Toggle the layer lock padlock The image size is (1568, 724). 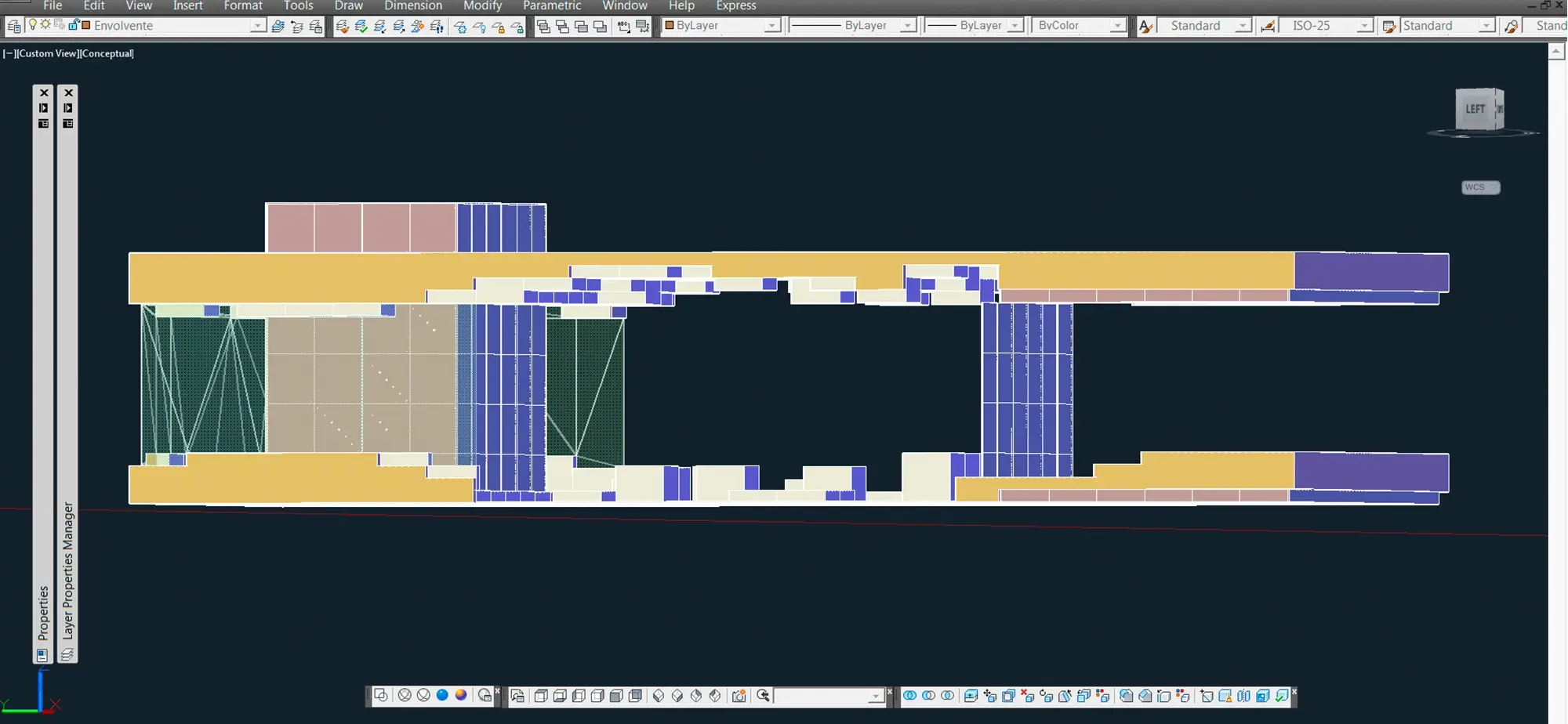[x=74, y=25]
